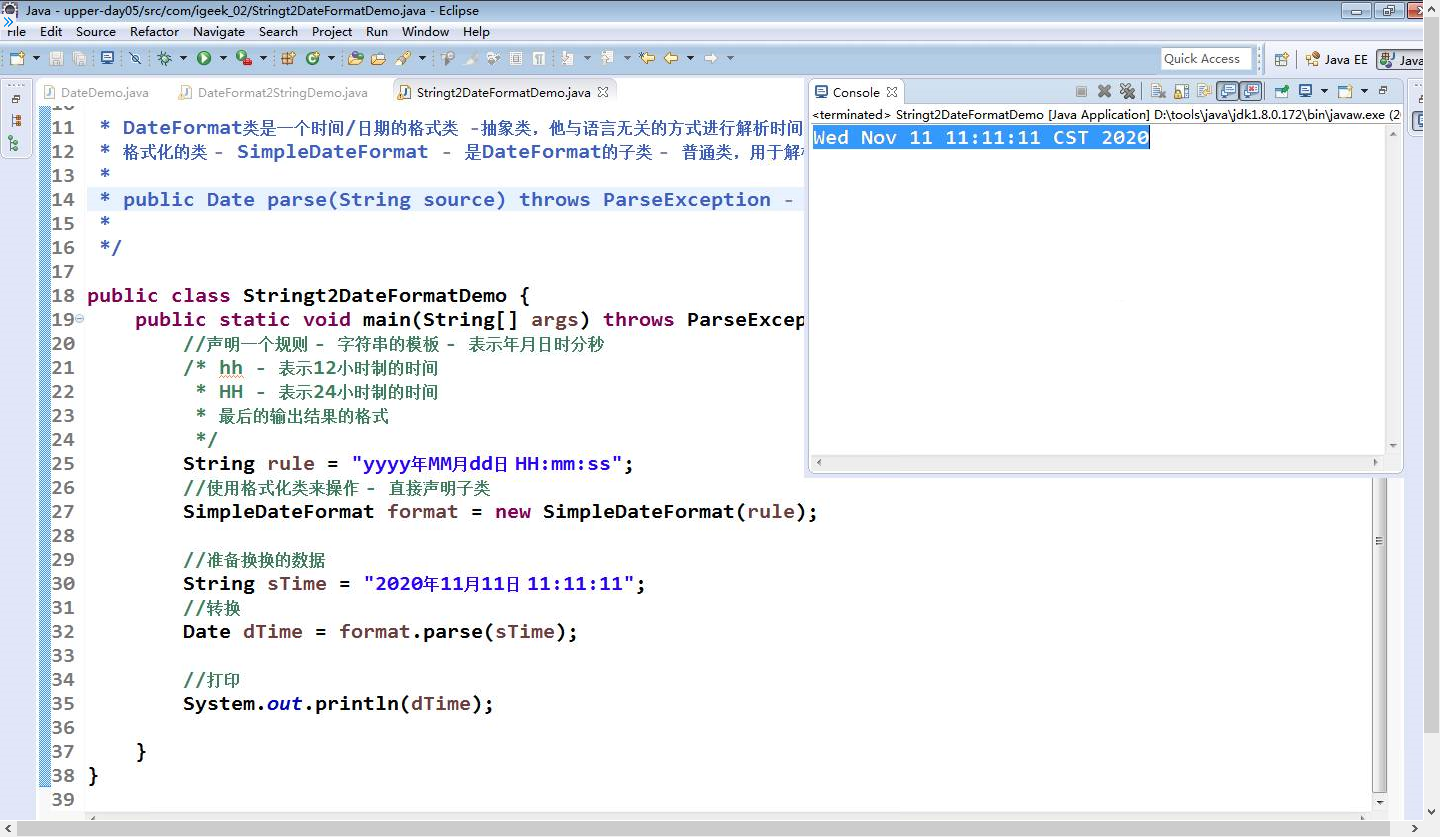Screen dimensions: 1440x837
Task: Select the Console view tab
Action: 856,92
